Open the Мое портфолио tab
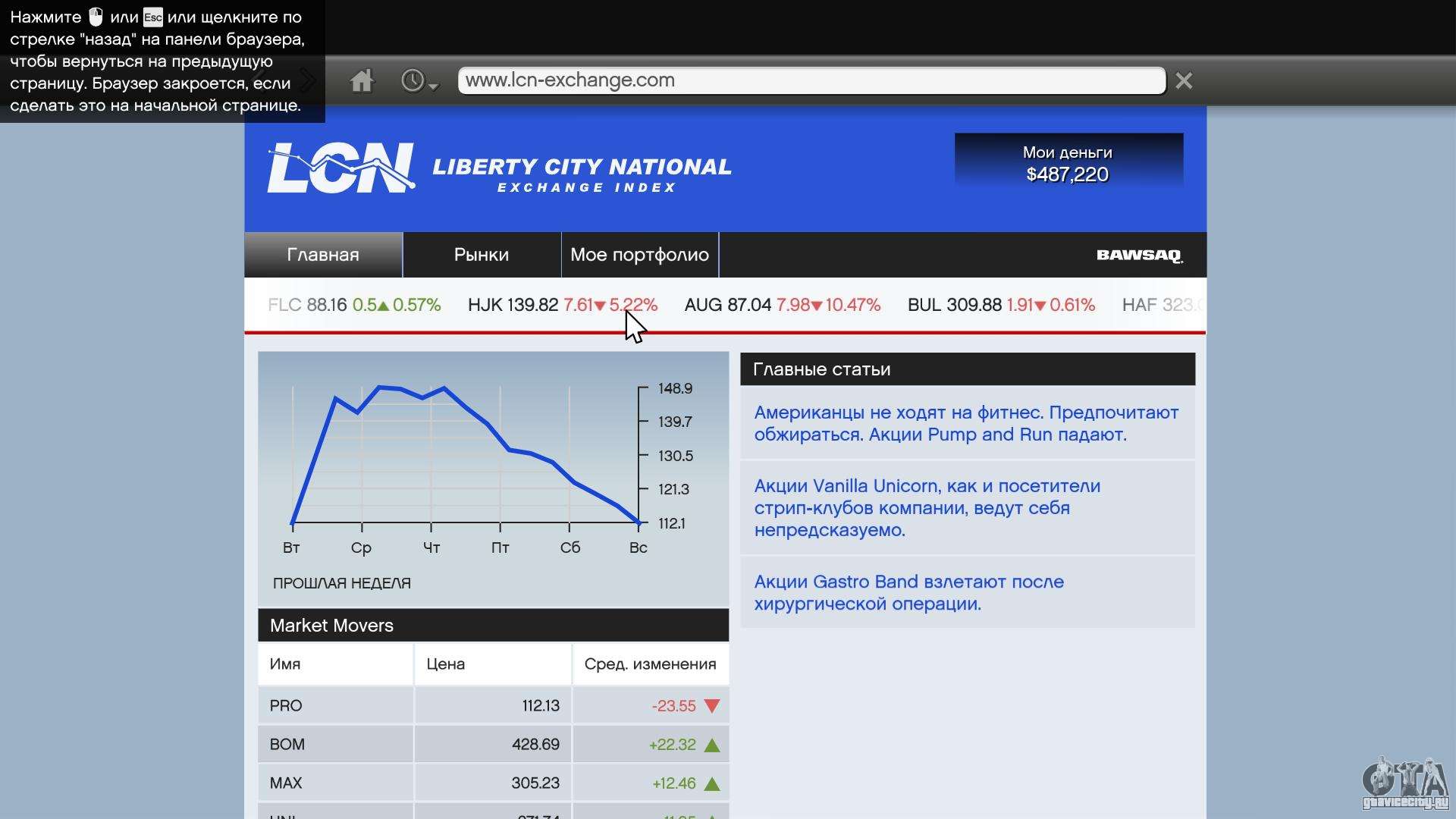The height and width of the screenshot is (819, 1456). [x=640, y=255]
